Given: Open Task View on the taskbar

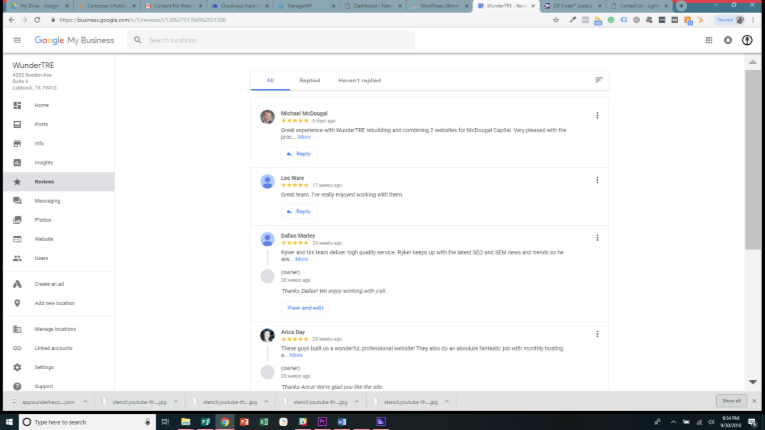Looking at the screenshot, I should click(x=165, y=422).
